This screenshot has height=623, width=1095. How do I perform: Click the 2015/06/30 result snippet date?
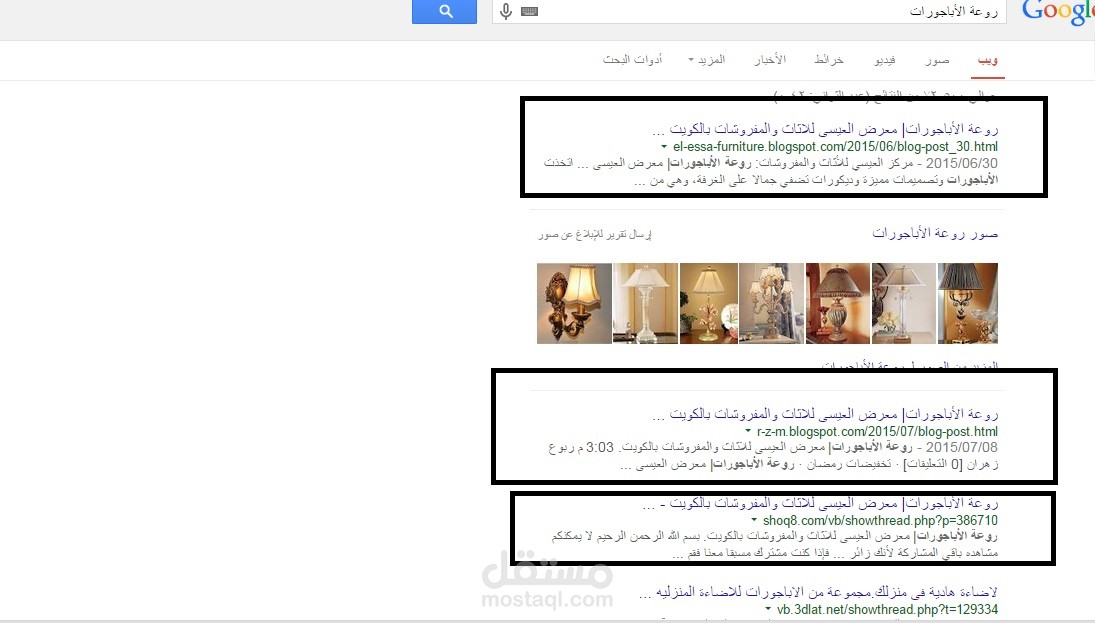[x=962, y=163]
